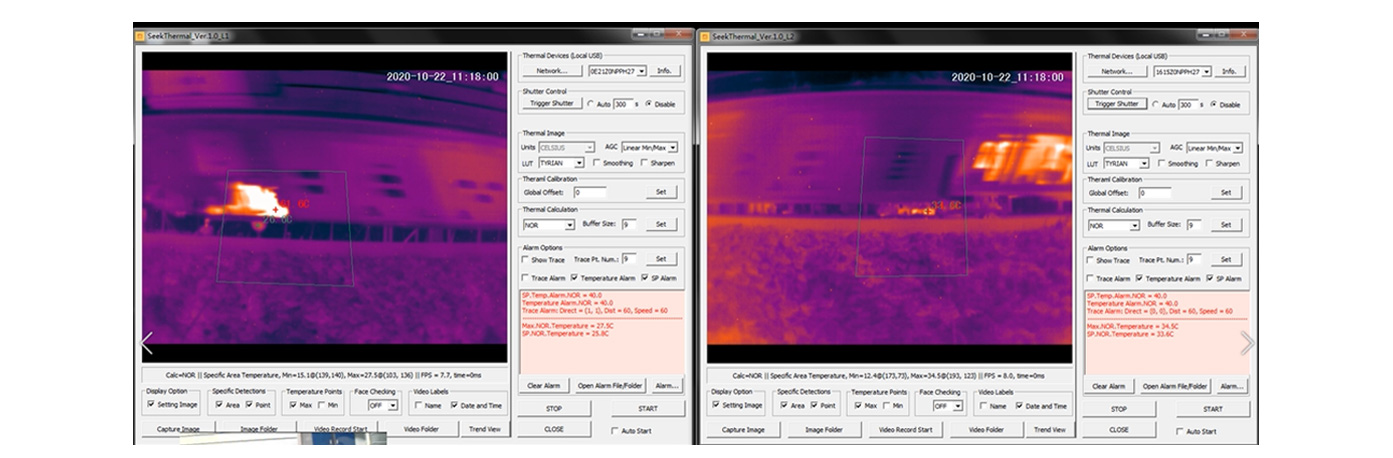Screen dimensions: 1393x458
Task: Click START button in L1 window
Action: (647, 409)
